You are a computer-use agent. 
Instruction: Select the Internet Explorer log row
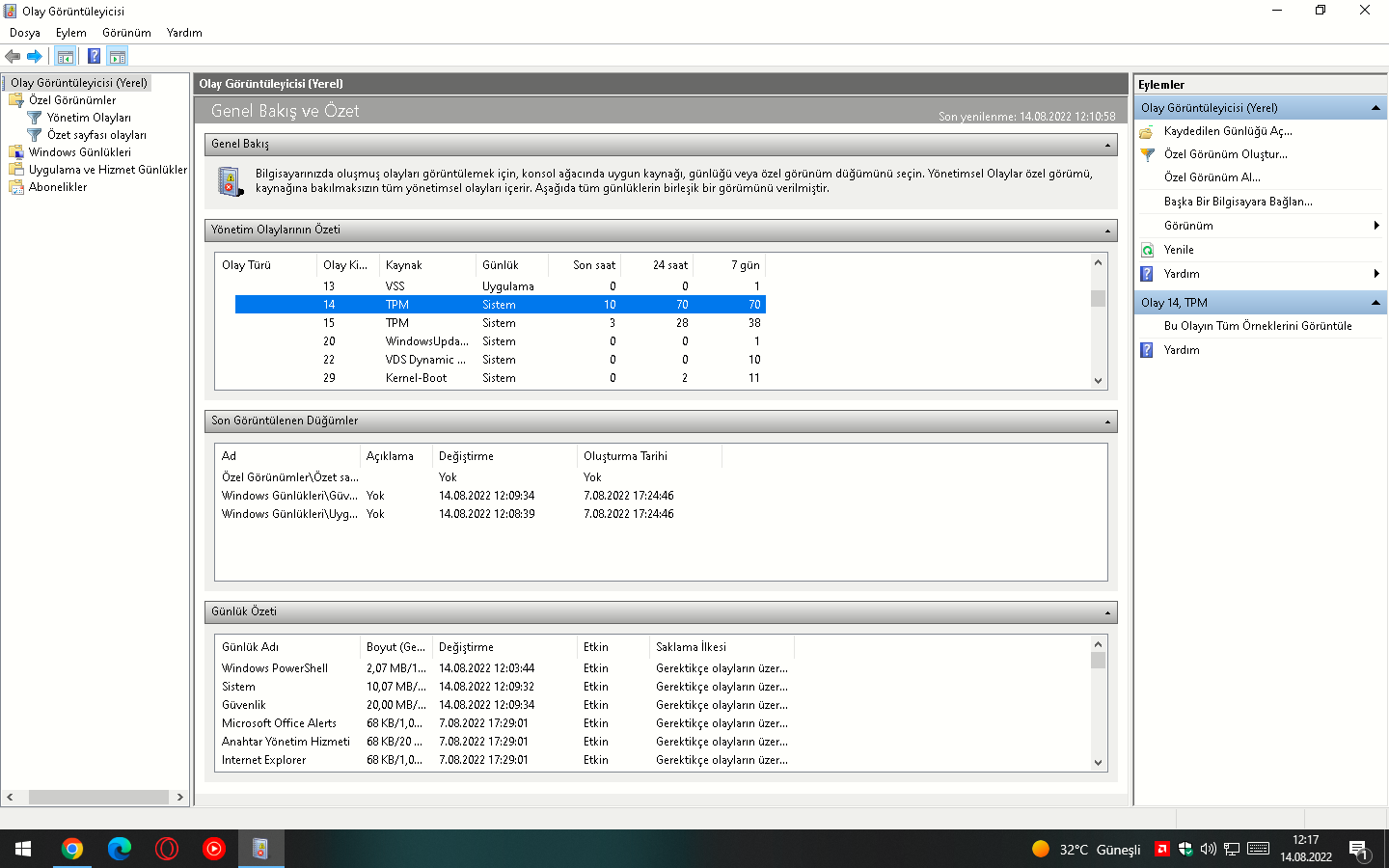[x=505, y=760]
